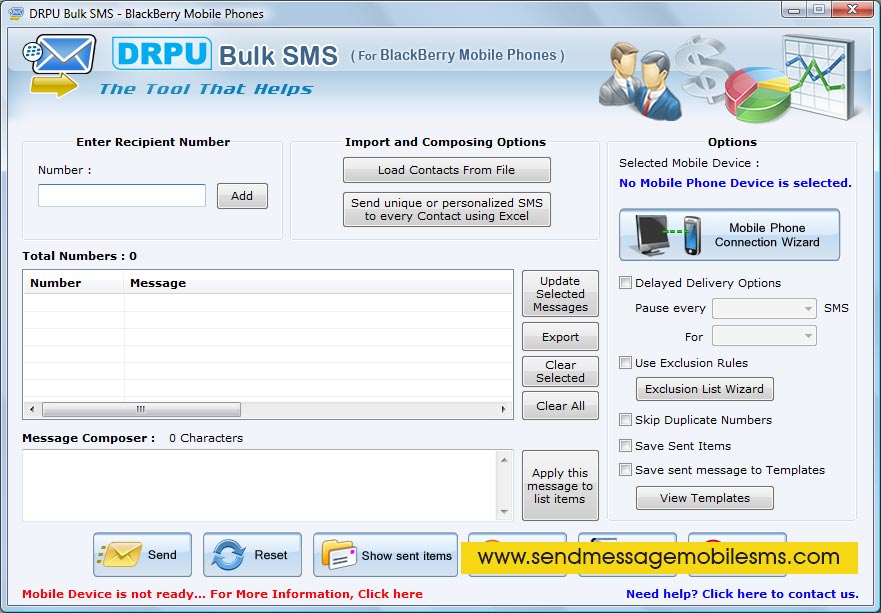Viewport: 881px width, 613px height.
Task: Click the Message column header
Action: click(318, 283)
